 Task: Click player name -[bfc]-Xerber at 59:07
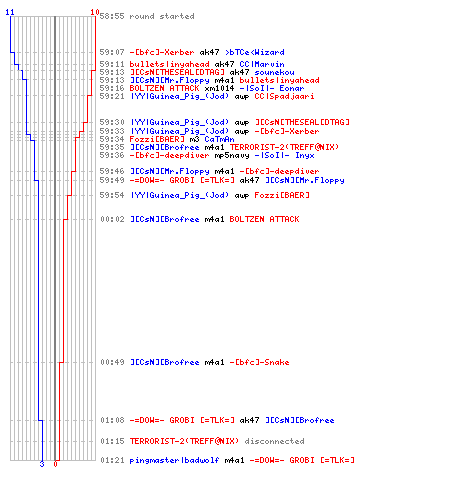(x=162, y=52)
